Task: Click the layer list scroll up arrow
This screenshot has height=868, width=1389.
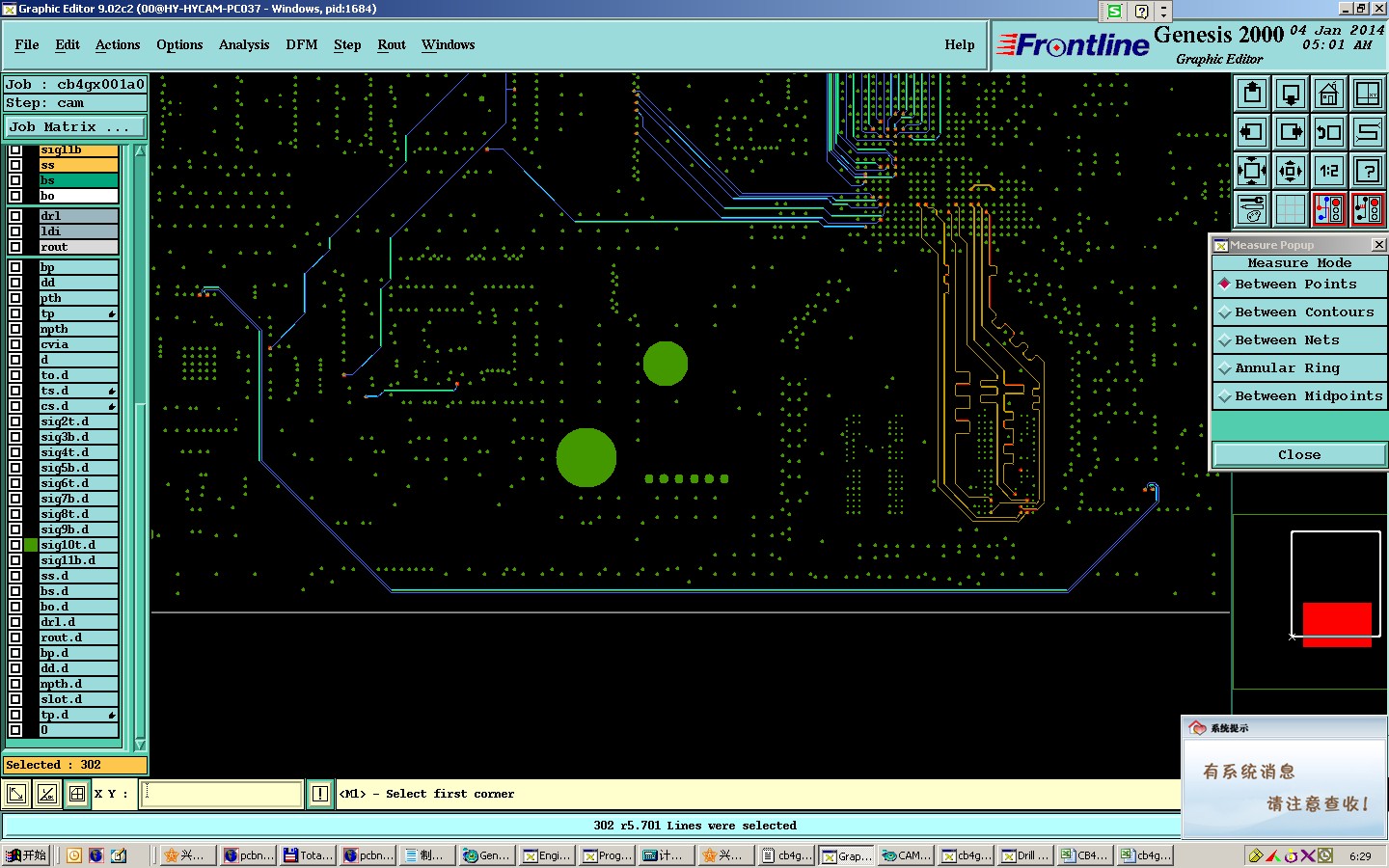Action: click(x=140, y=151)
